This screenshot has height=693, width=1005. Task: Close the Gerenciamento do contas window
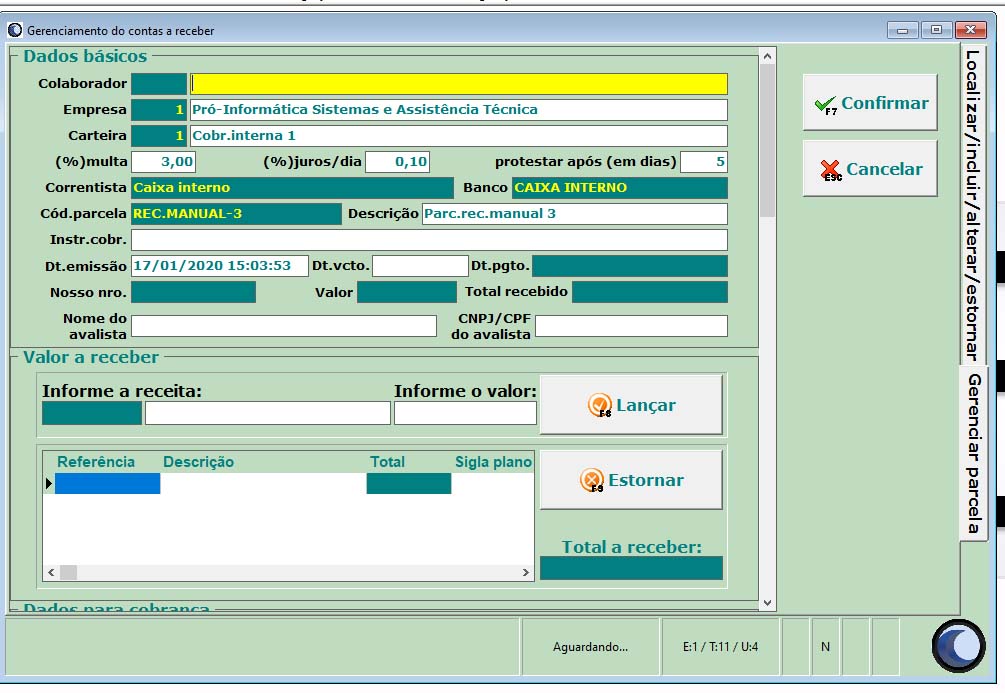[970, 29]
